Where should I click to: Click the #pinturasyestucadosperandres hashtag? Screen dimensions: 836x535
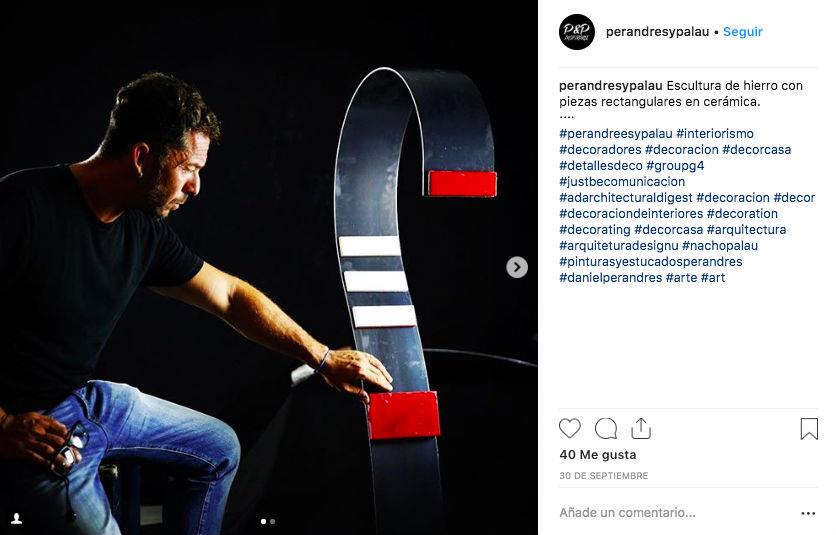650,261
